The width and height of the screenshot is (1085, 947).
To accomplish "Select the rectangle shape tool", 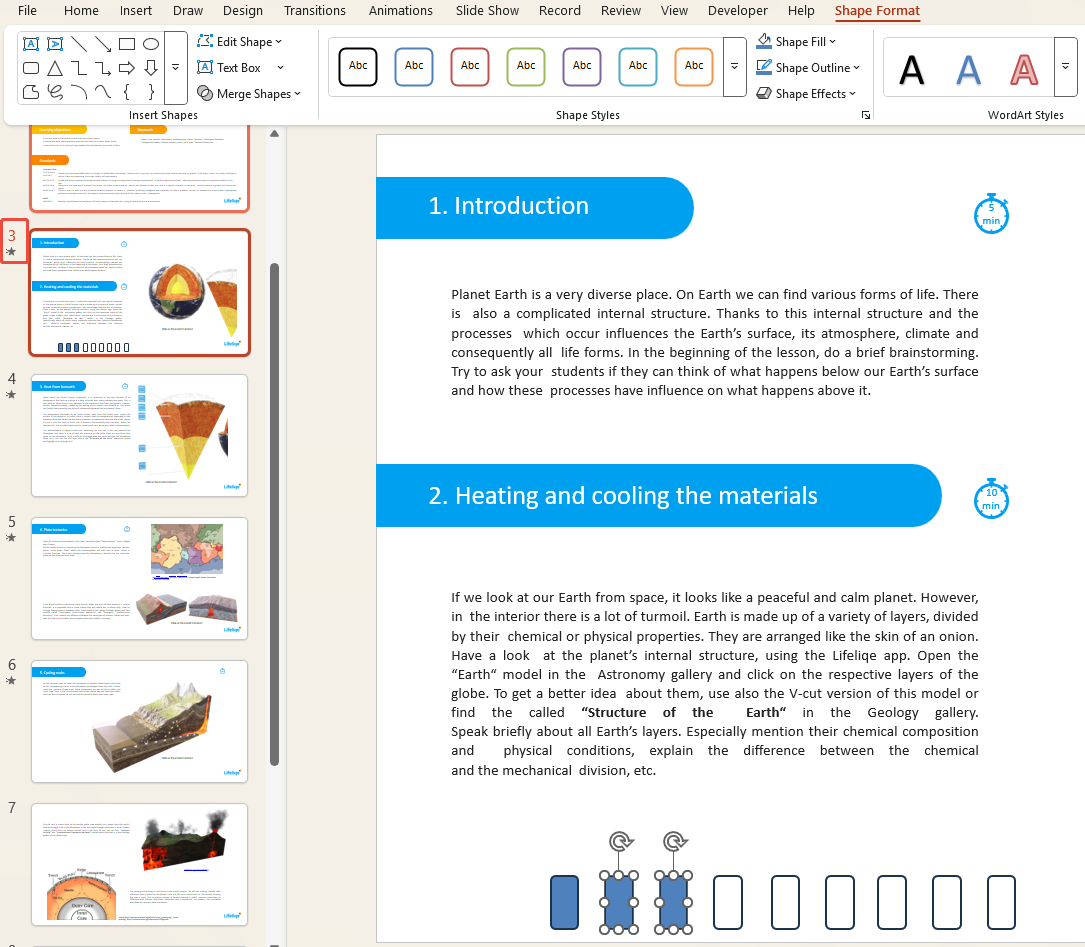I will (x=126, y=44).
